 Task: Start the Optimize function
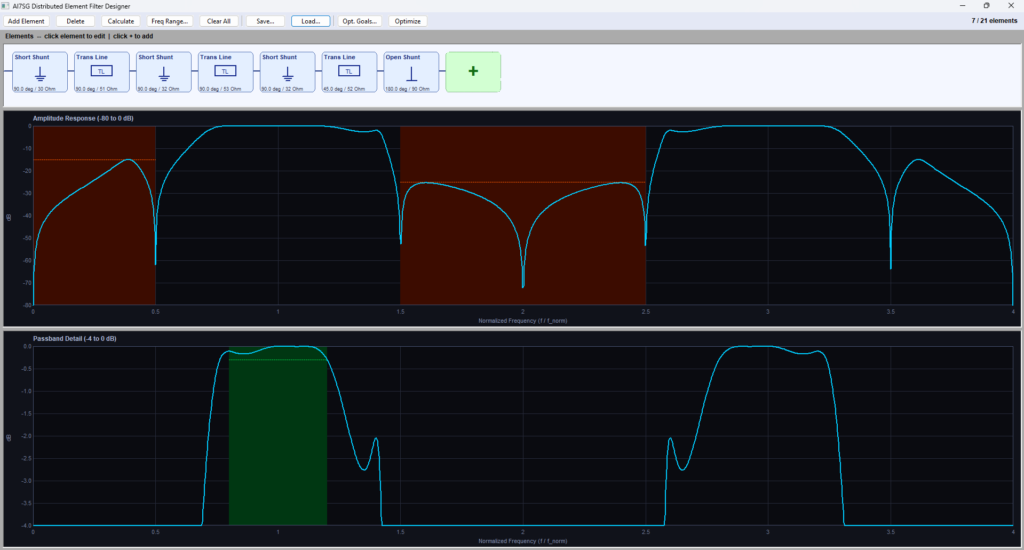408,21
